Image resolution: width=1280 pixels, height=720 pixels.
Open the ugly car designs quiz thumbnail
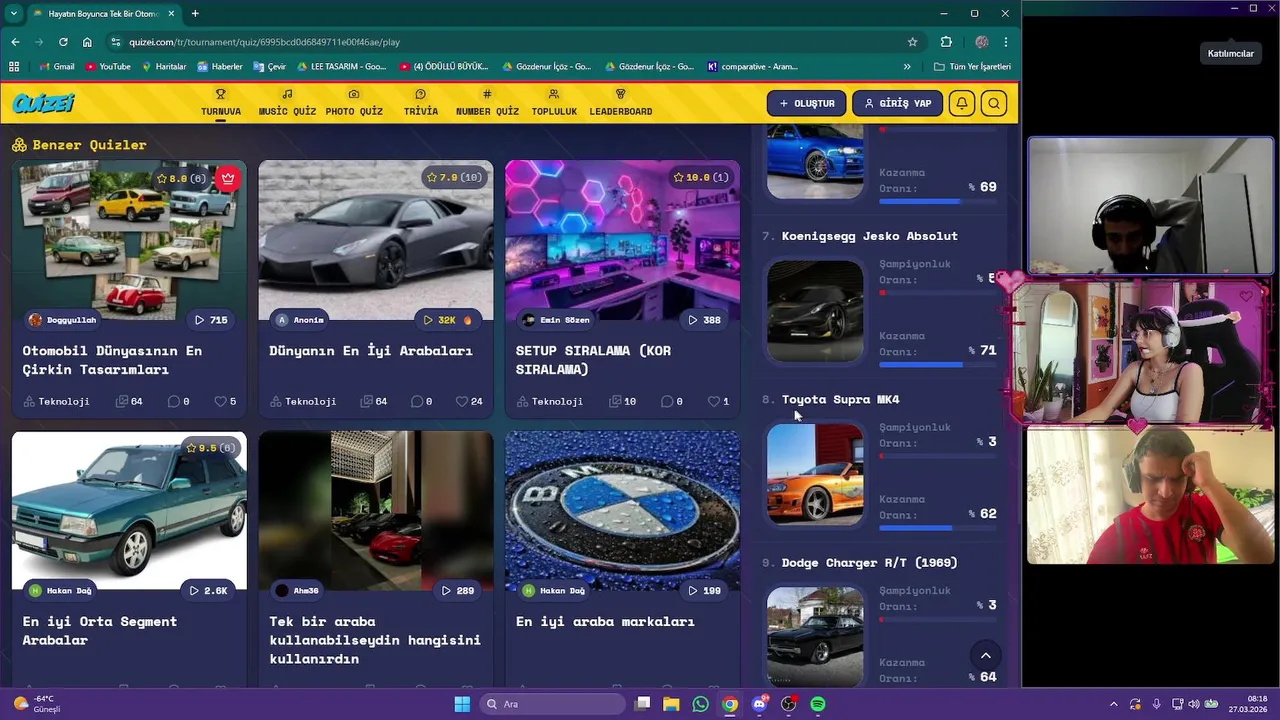[129, 240]
